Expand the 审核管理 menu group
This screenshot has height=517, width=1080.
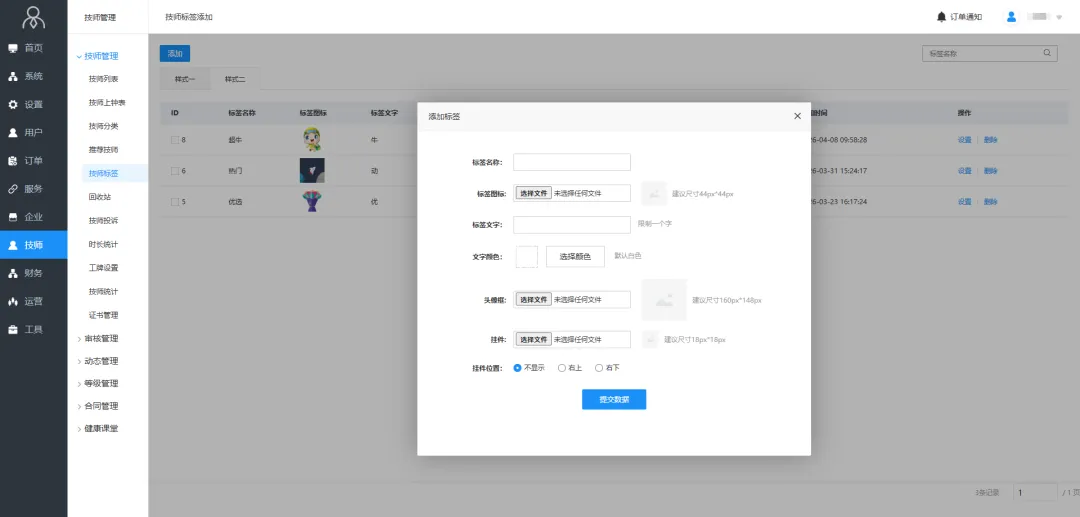100,339
